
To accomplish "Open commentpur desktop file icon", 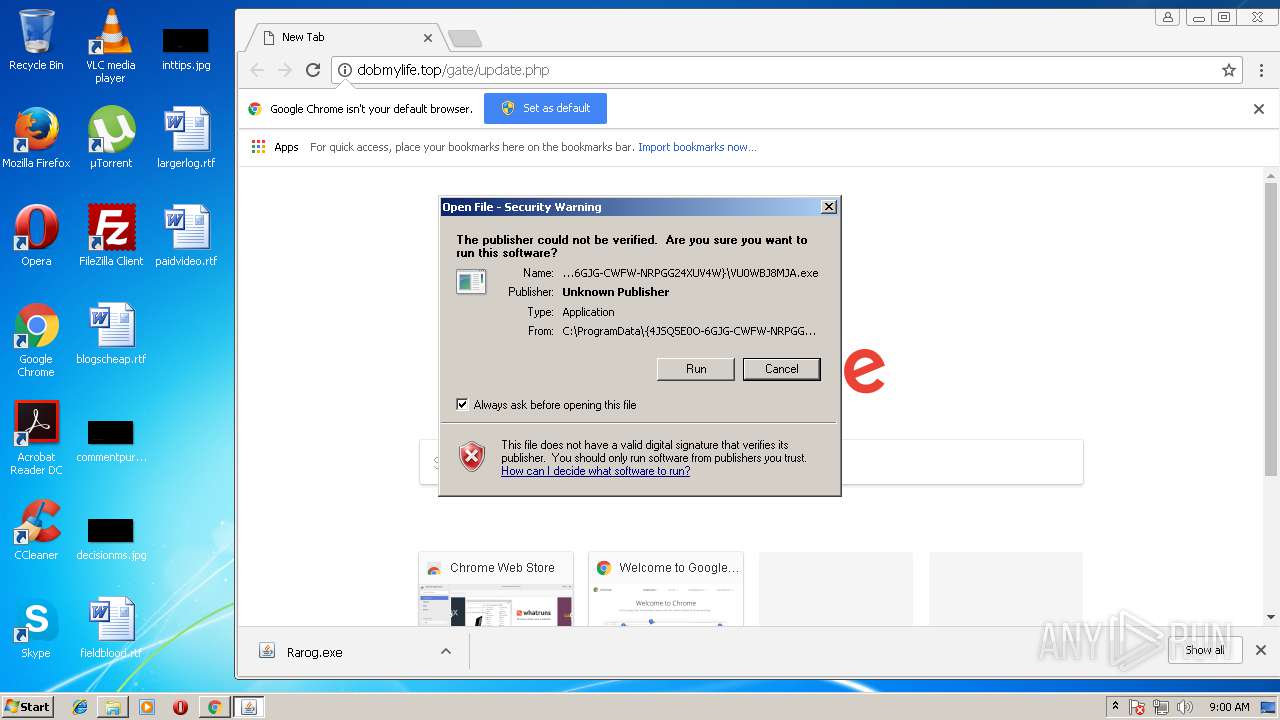I will [110, 440].
